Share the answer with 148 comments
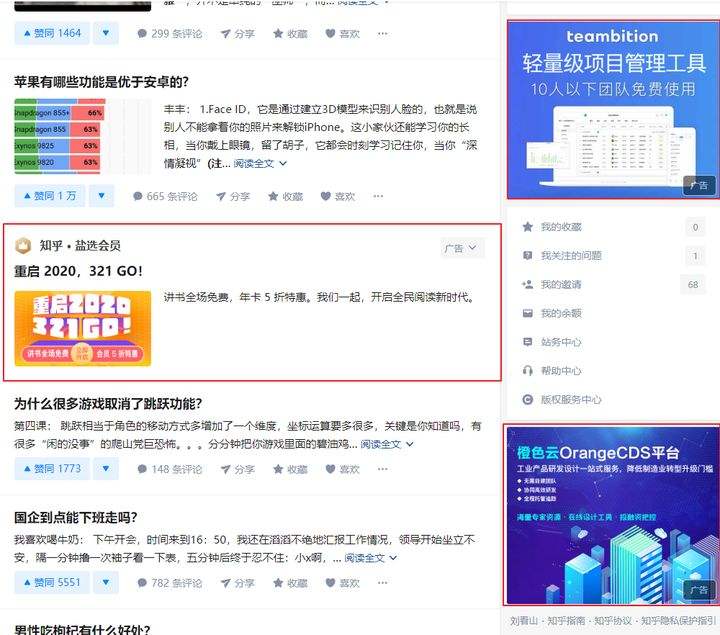The image size is (720, 635). tap(237, 469)
